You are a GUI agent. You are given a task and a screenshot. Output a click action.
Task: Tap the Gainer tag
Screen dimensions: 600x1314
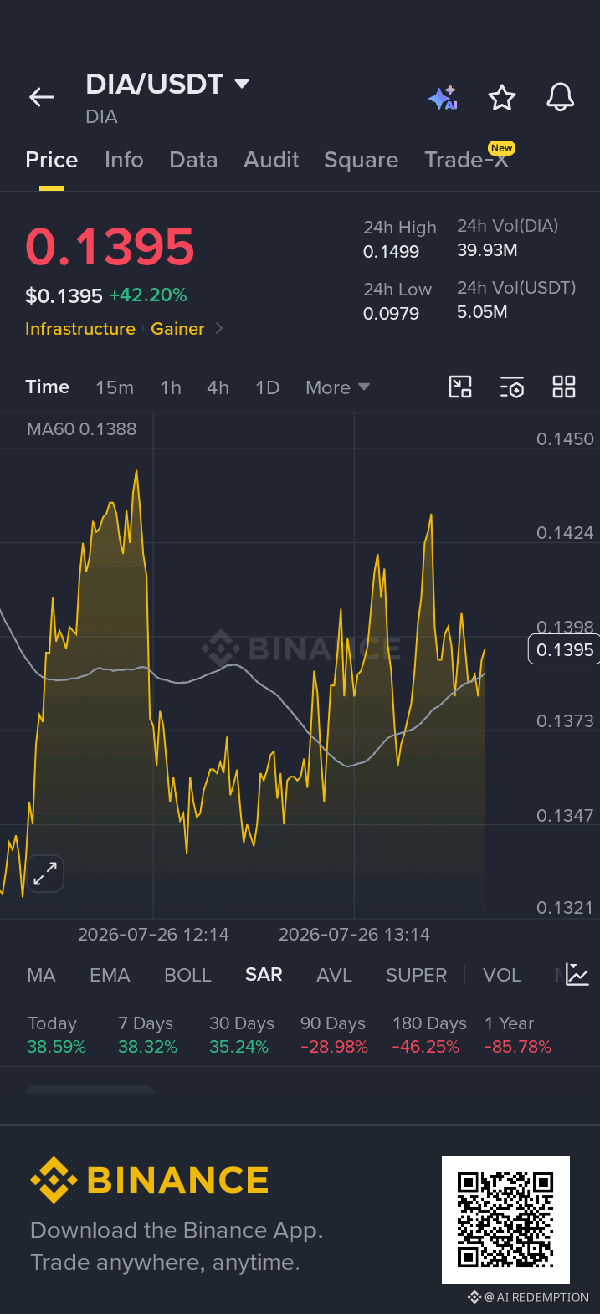(x=178, y=329)
